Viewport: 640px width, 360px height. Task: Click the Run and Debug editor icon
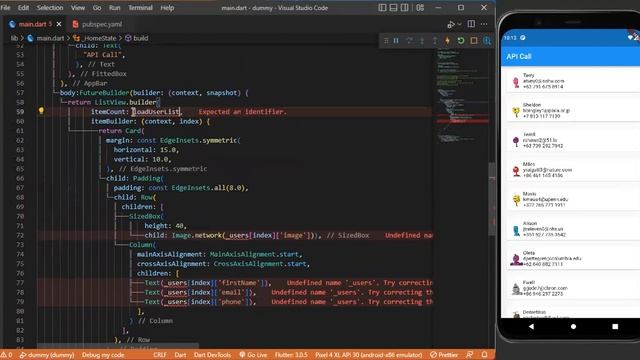(x=451, y=24)
